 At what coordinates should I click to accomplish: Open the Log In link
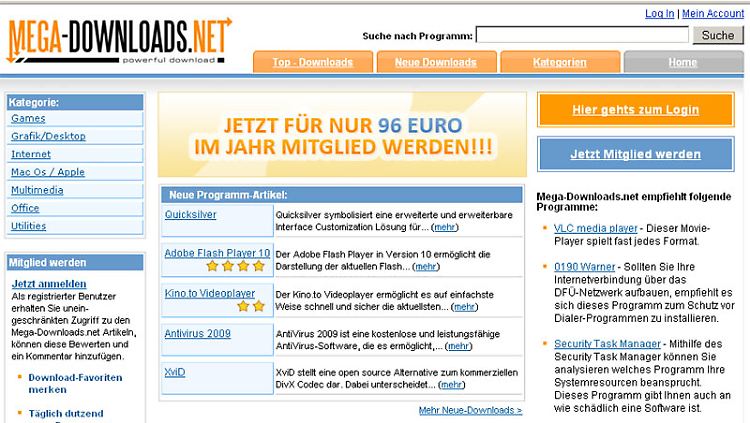click(660, 13)
